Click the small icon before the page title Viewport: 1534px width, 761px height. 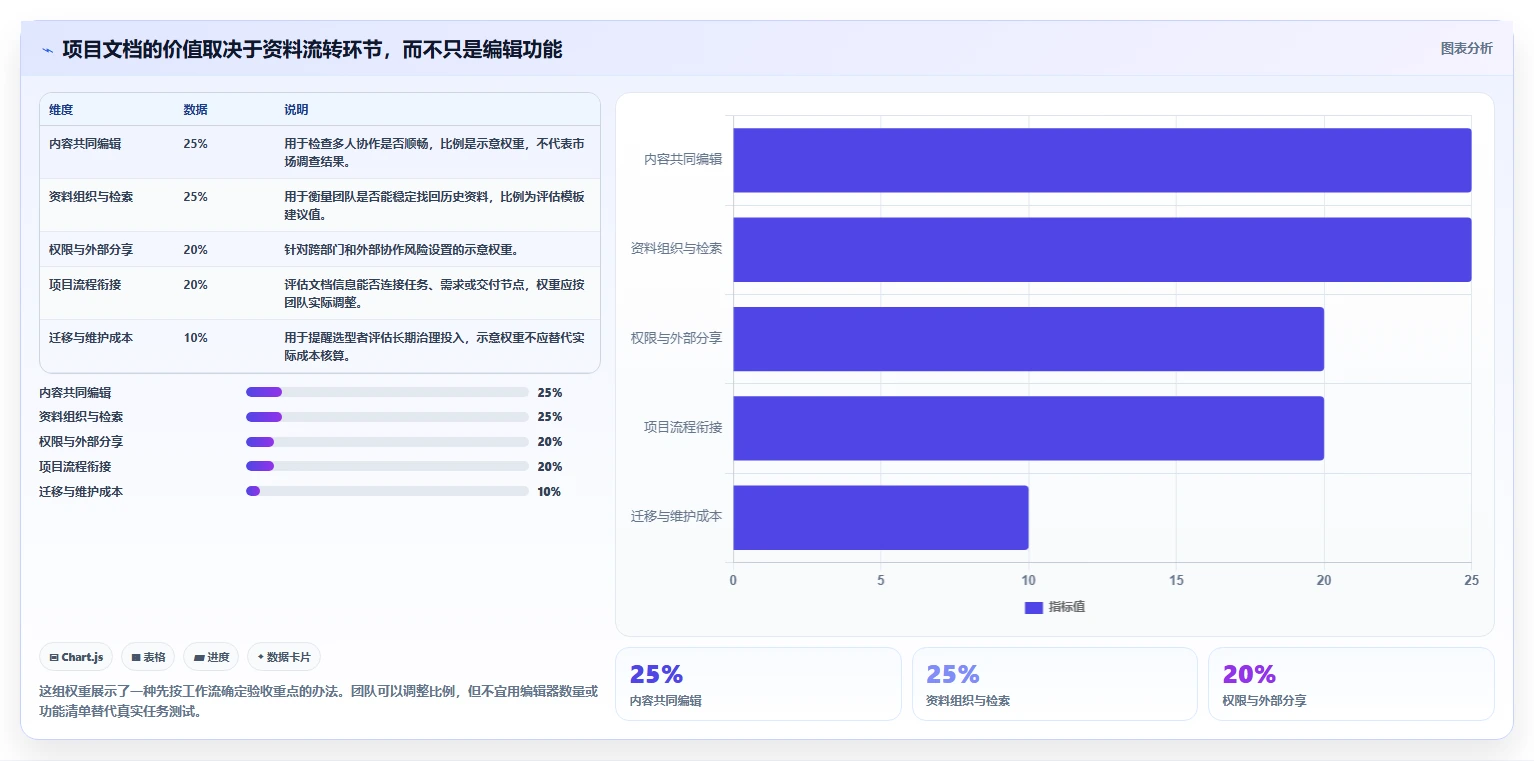click(47, 50)
